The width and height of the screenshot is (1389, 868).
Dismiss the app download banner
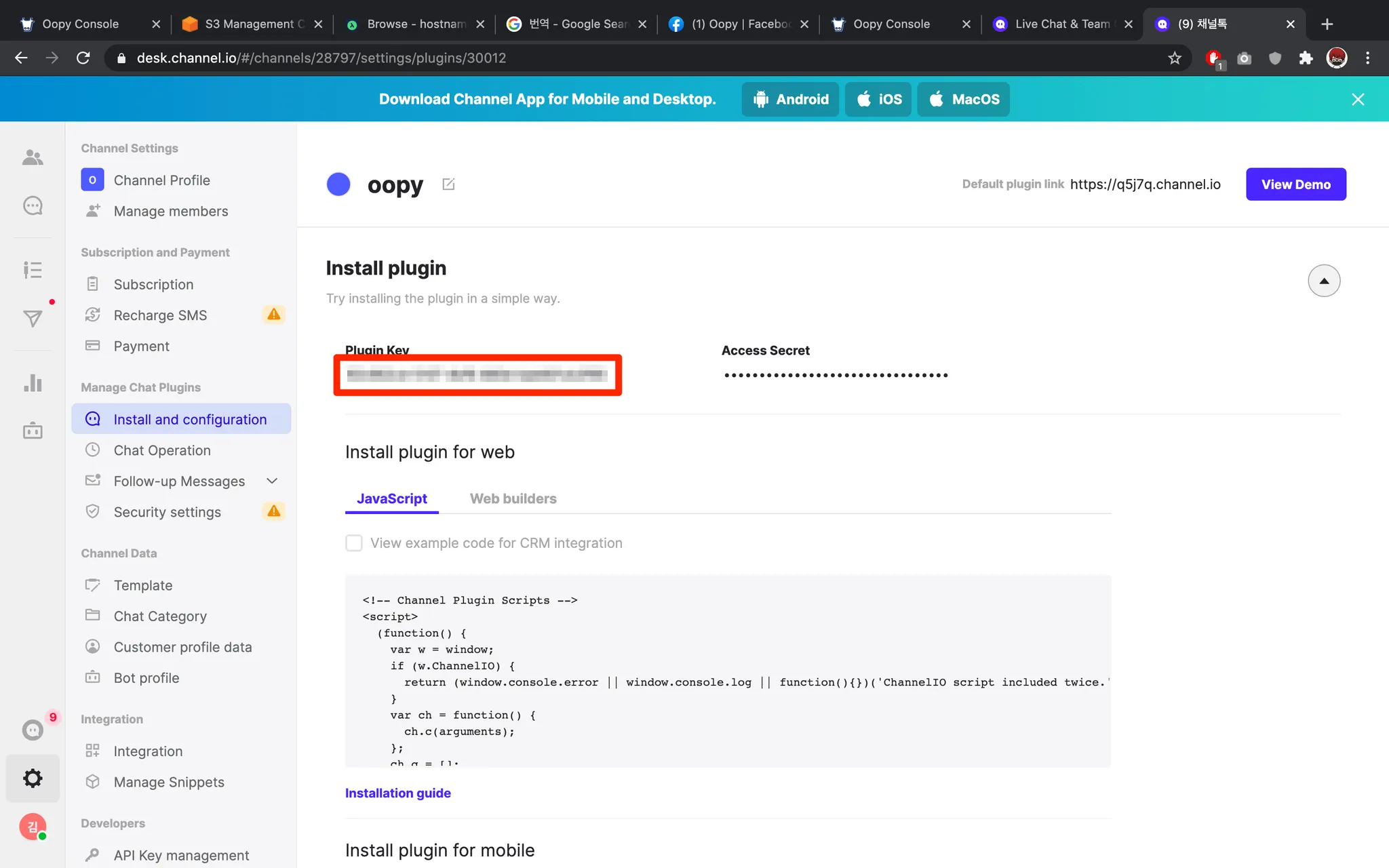tap(1358, 99)
